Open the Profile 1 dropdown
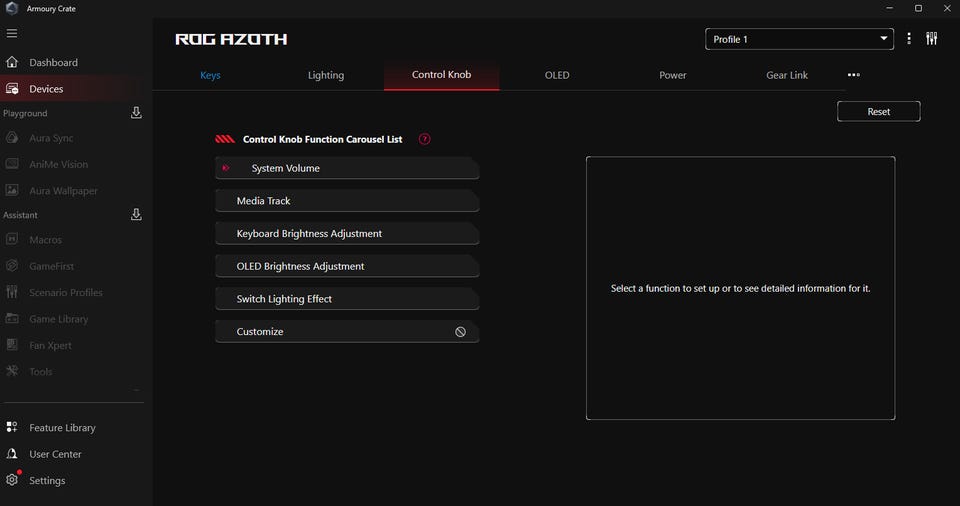960x506 pixels. point(799,39)
